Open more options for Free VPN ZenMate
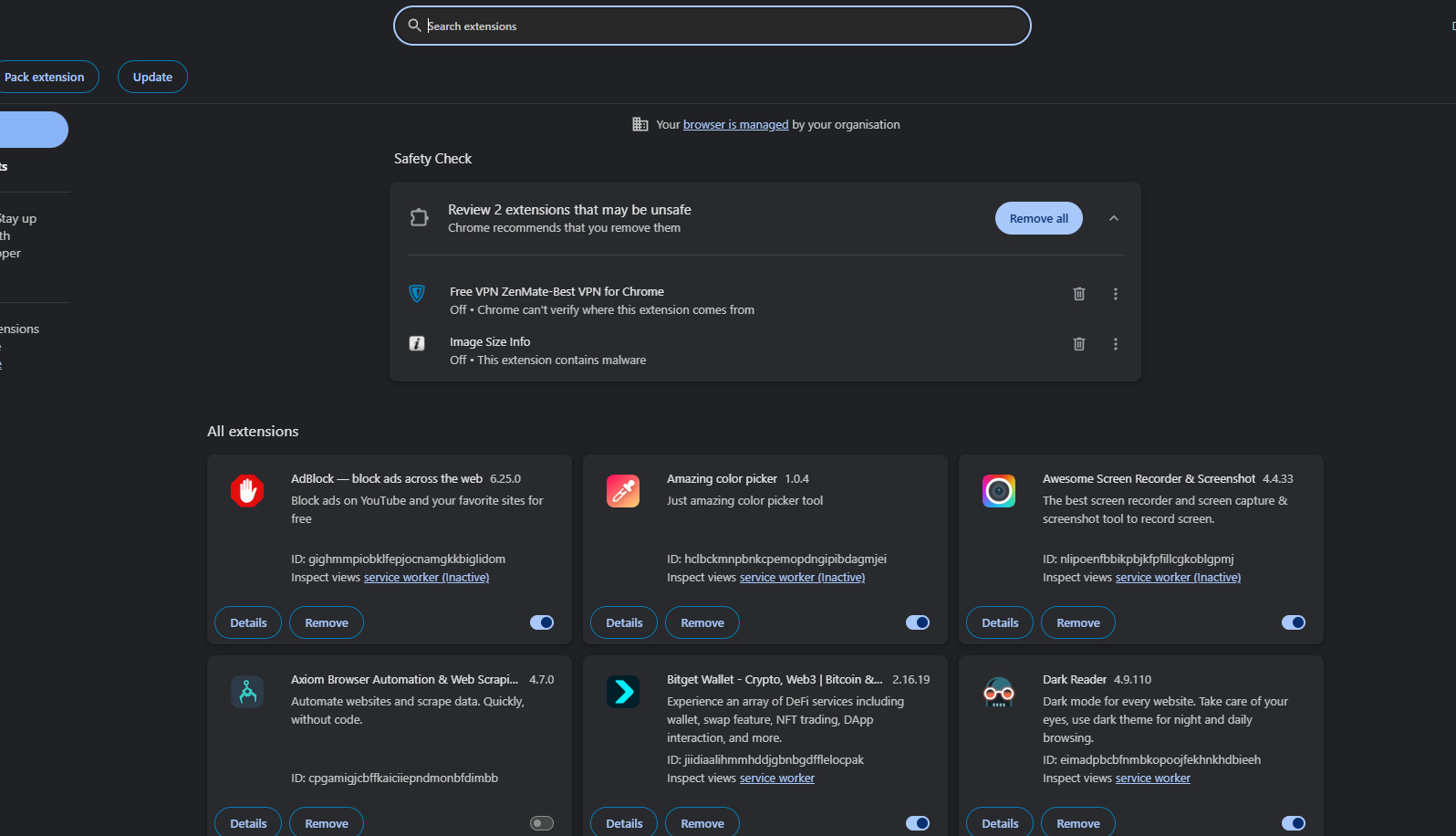 pyautogui.click(x=1115, y=294)
